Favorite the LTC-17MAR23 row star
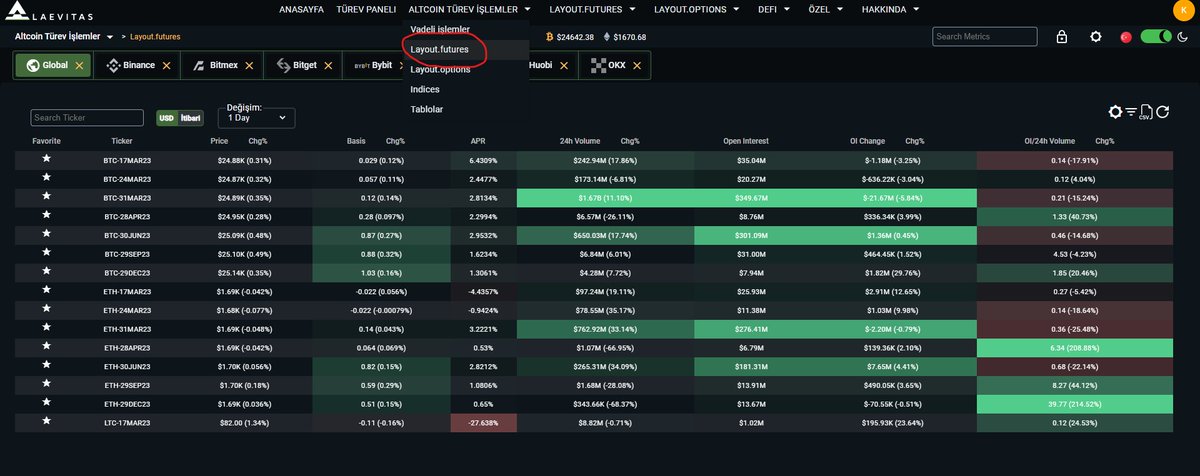The height and width of the screenshot is (476, 1200). coord(46,422)
